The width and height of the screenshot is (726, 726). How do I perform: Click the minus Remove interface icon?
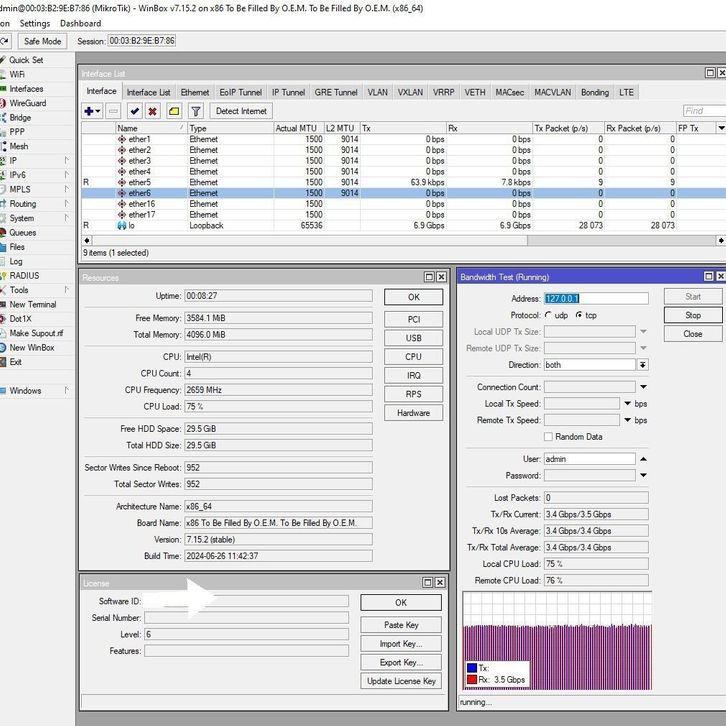(x=113, y=111)
